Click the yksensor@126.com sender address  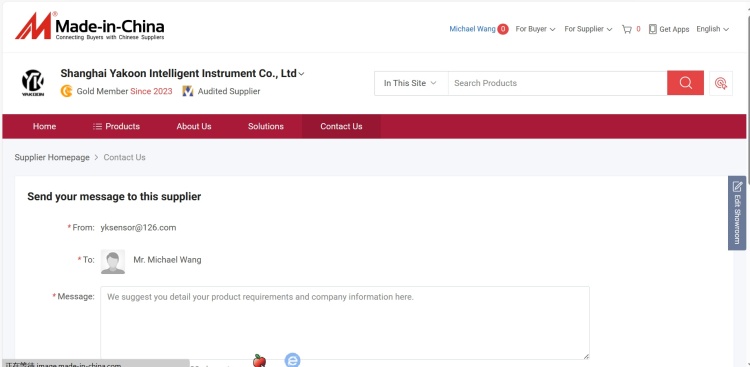click(x=138, y=228)
